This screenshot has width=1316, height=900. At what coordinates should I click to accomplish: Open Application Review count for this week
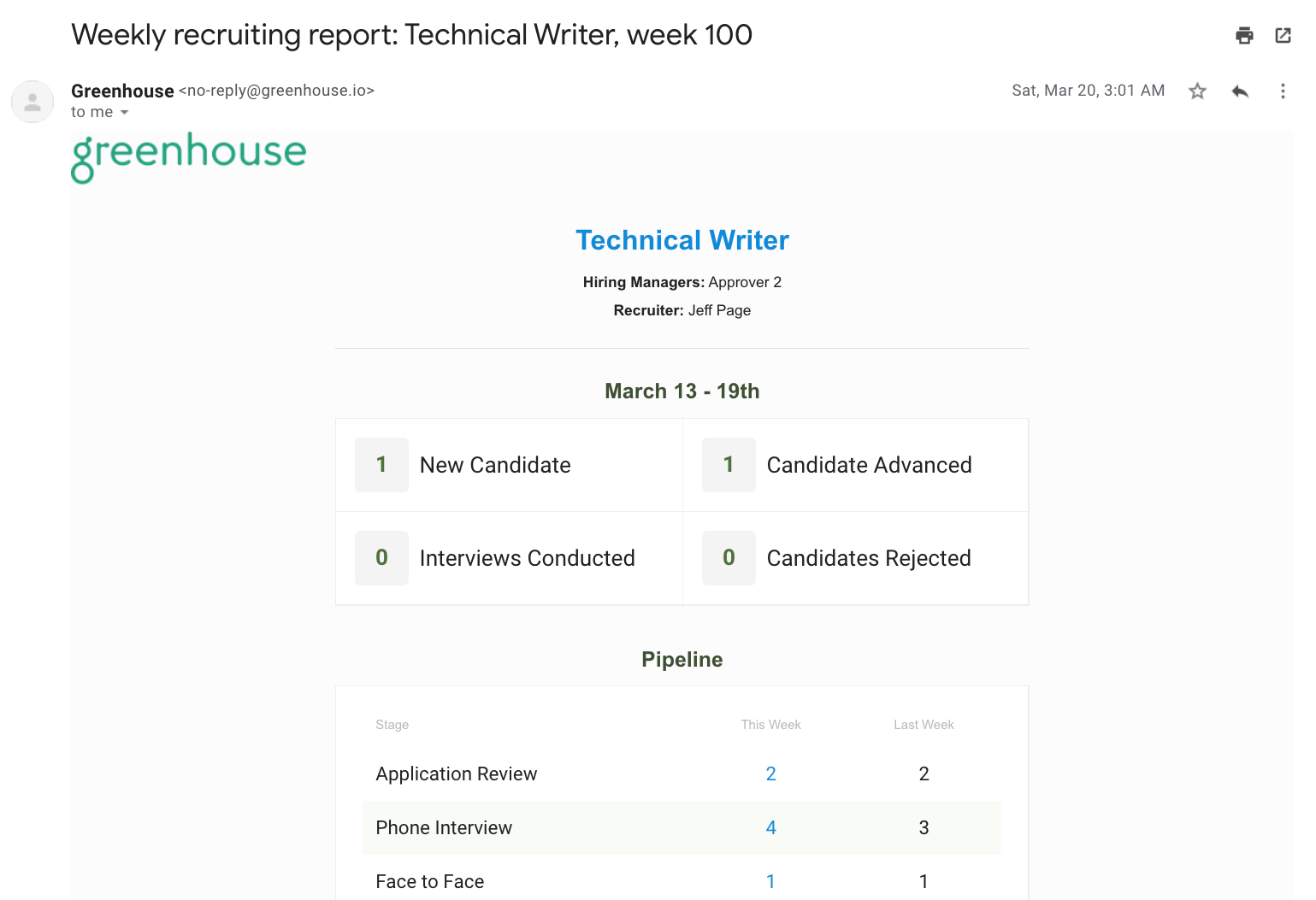pyautogui.click(x=770, y=774)
